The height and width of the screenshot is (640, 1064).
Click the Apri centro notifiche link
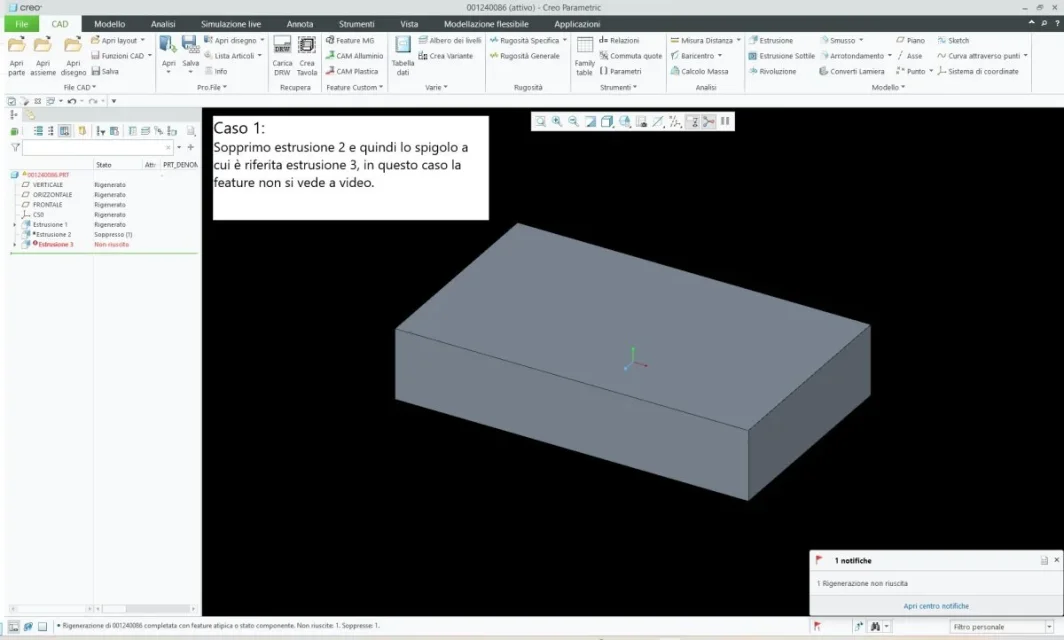pos(935,606)
